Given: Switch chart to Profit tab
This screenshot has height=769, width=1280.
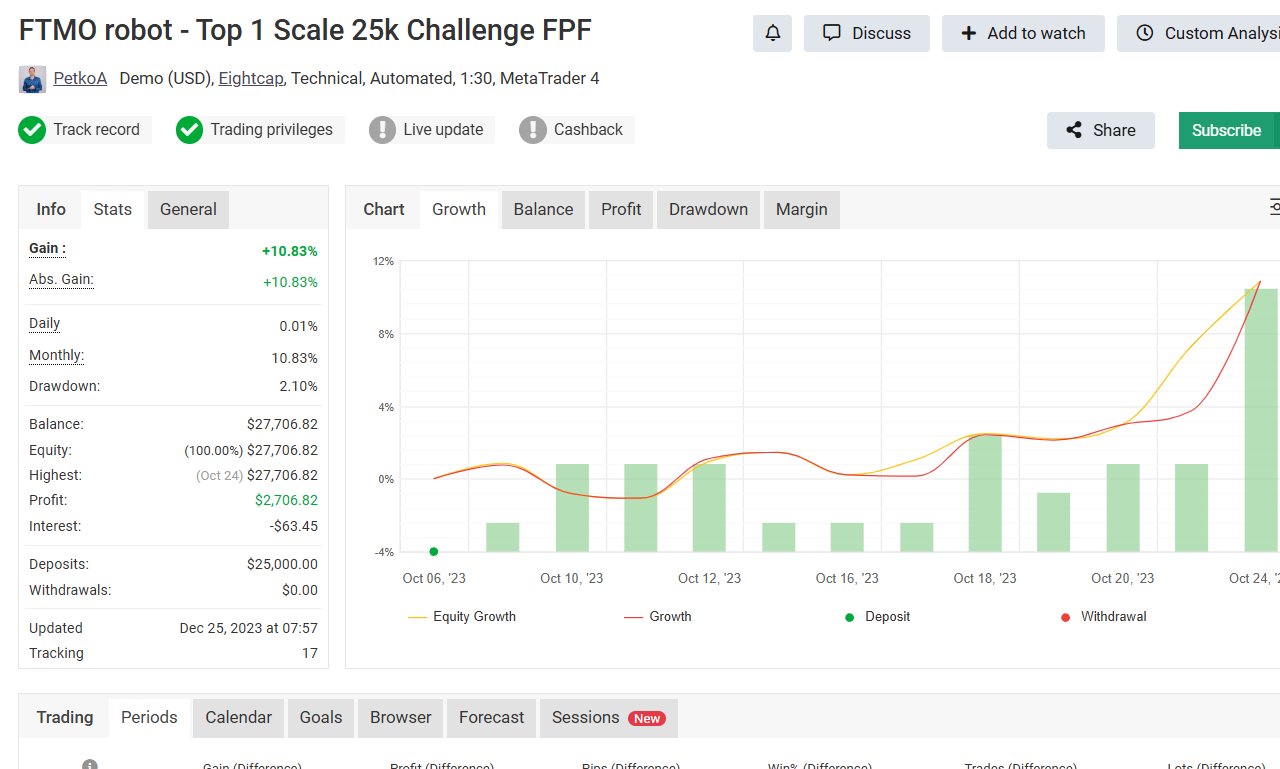Looking at the screenshot, I should [621, 210].
